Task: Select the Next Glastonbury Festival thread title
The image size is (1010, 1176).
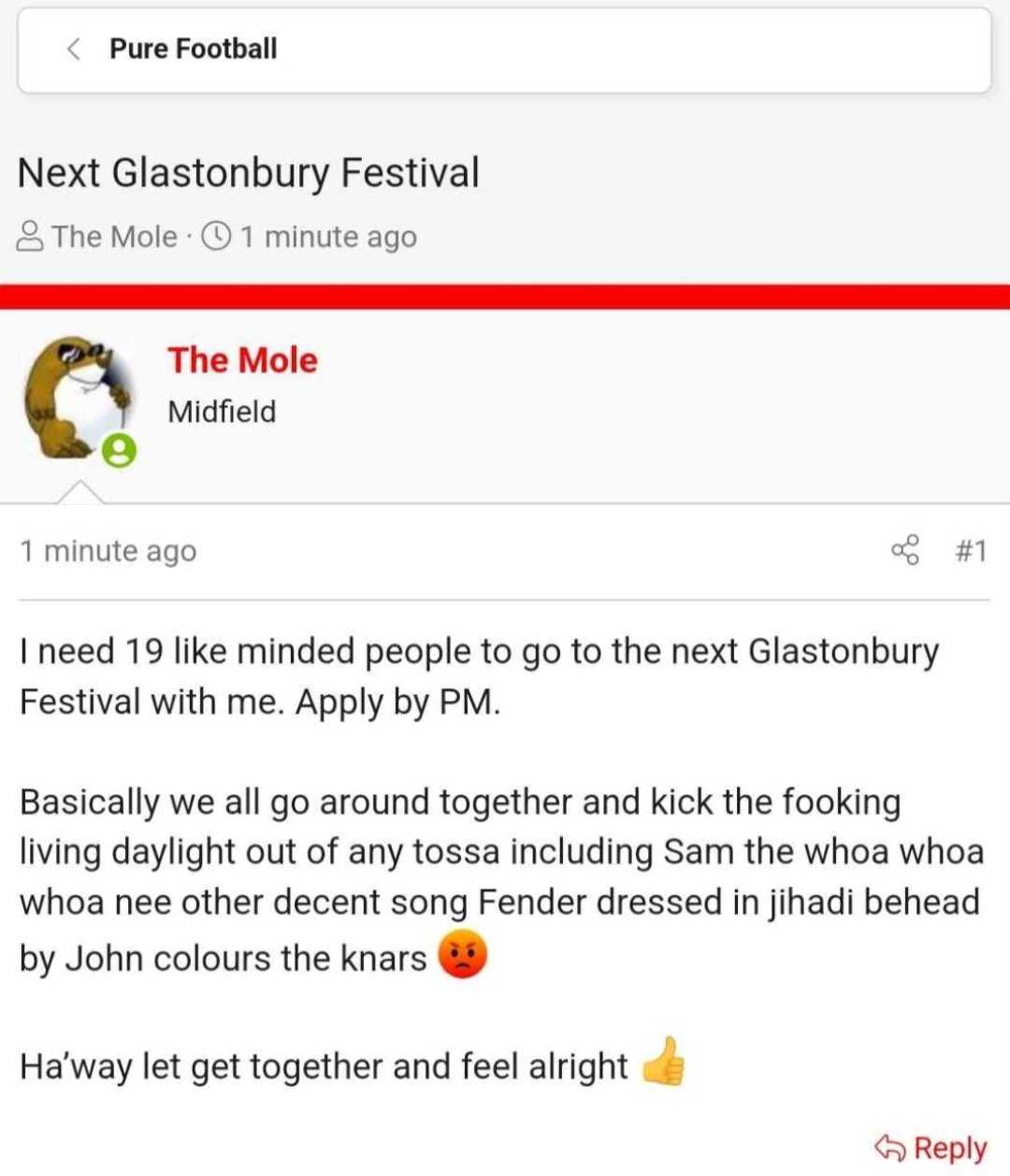Action: (x=249, y=173)
